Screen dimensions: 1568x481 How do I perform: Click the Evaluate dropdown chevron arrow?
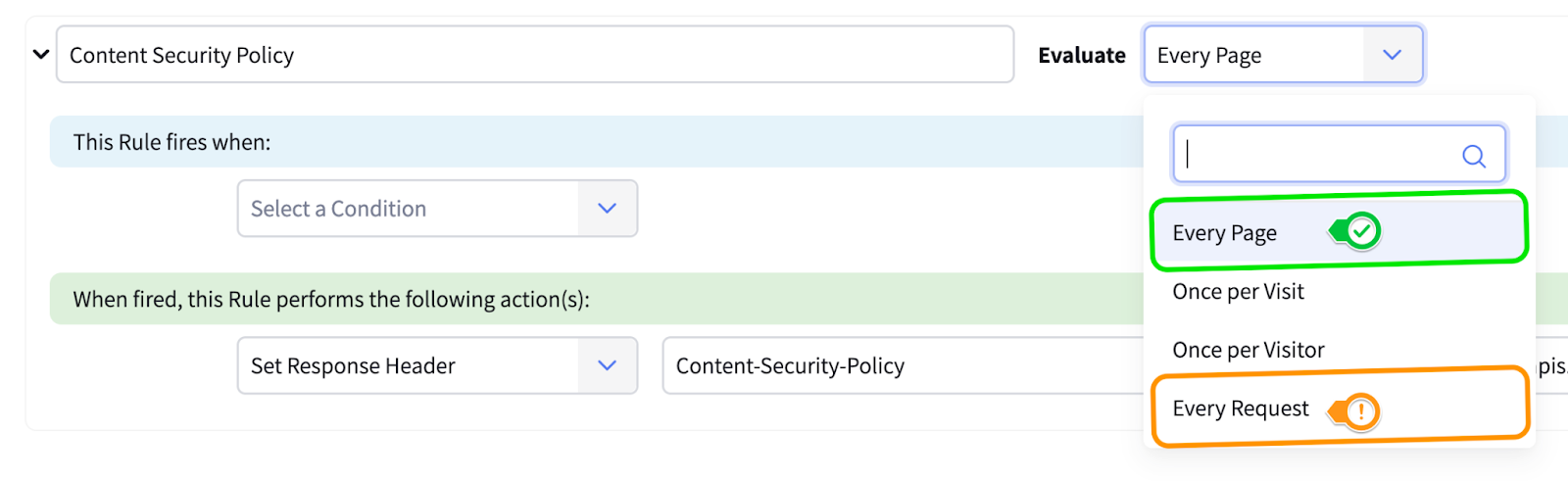(1392, 55)
